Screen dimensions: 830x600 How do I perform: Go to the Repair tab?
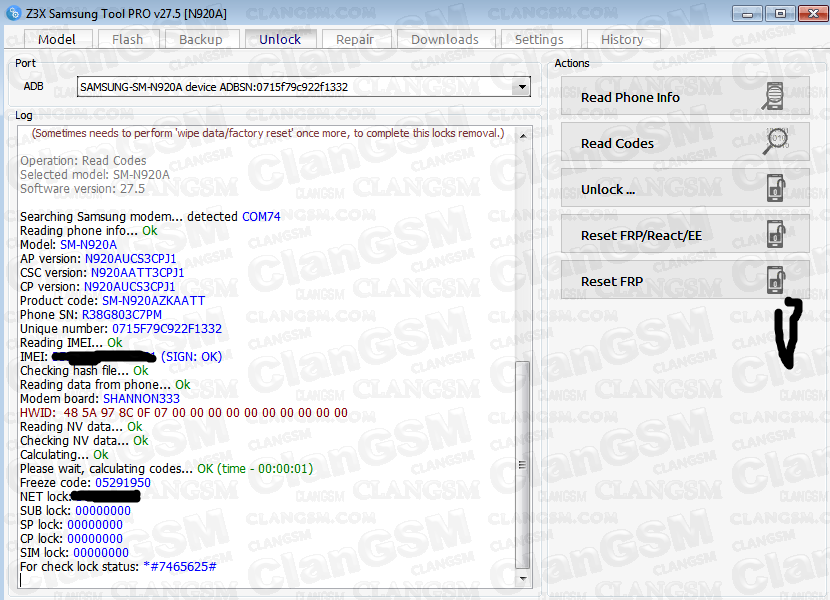click(355, 40)
